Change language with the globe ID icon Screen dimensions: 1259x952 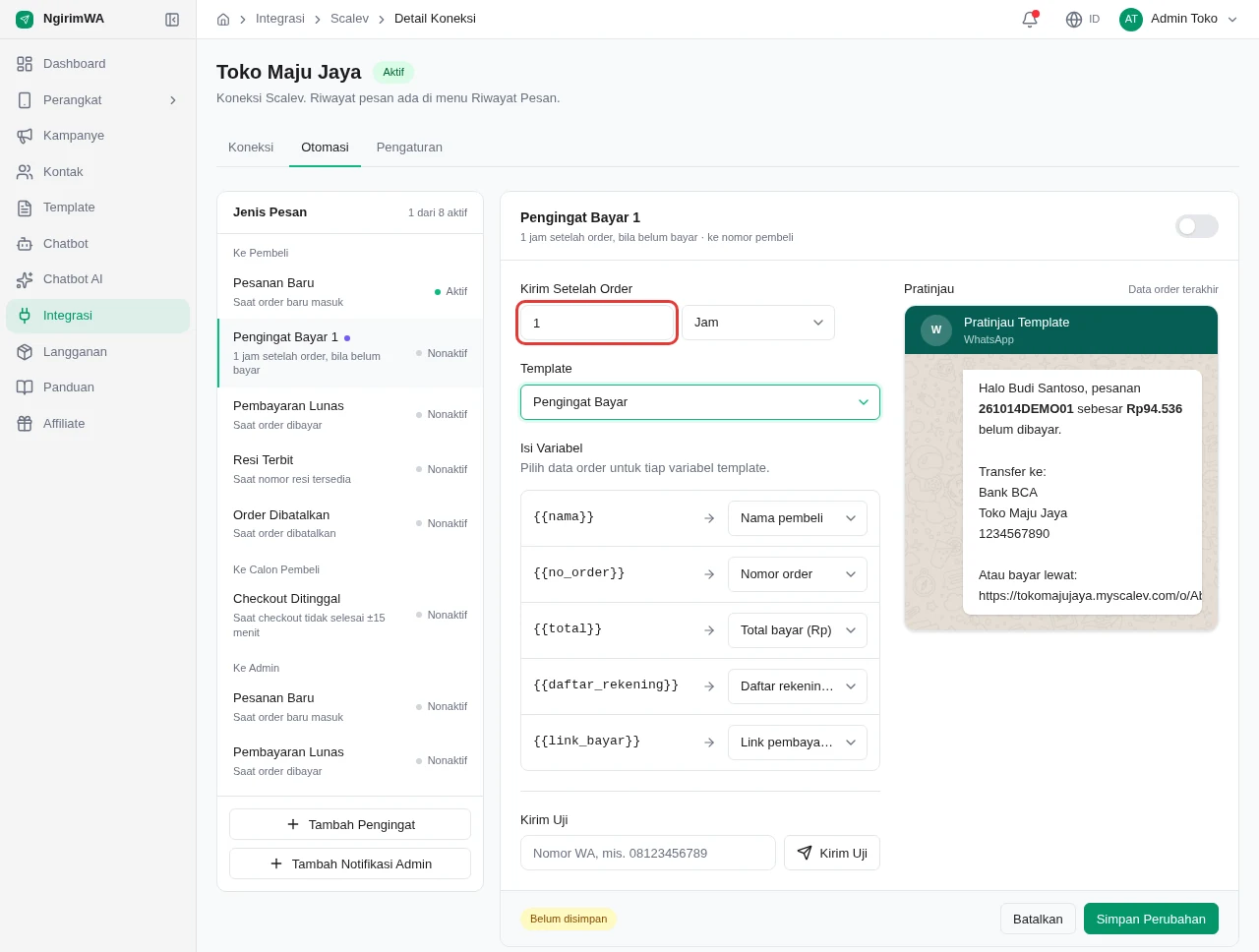[1083, 19]
